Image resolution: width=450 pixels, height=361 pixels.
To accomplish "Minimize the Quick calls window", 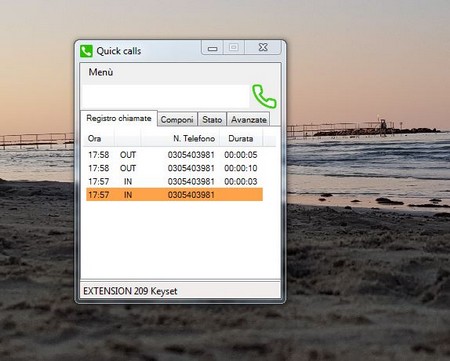I will click(212, 48).
